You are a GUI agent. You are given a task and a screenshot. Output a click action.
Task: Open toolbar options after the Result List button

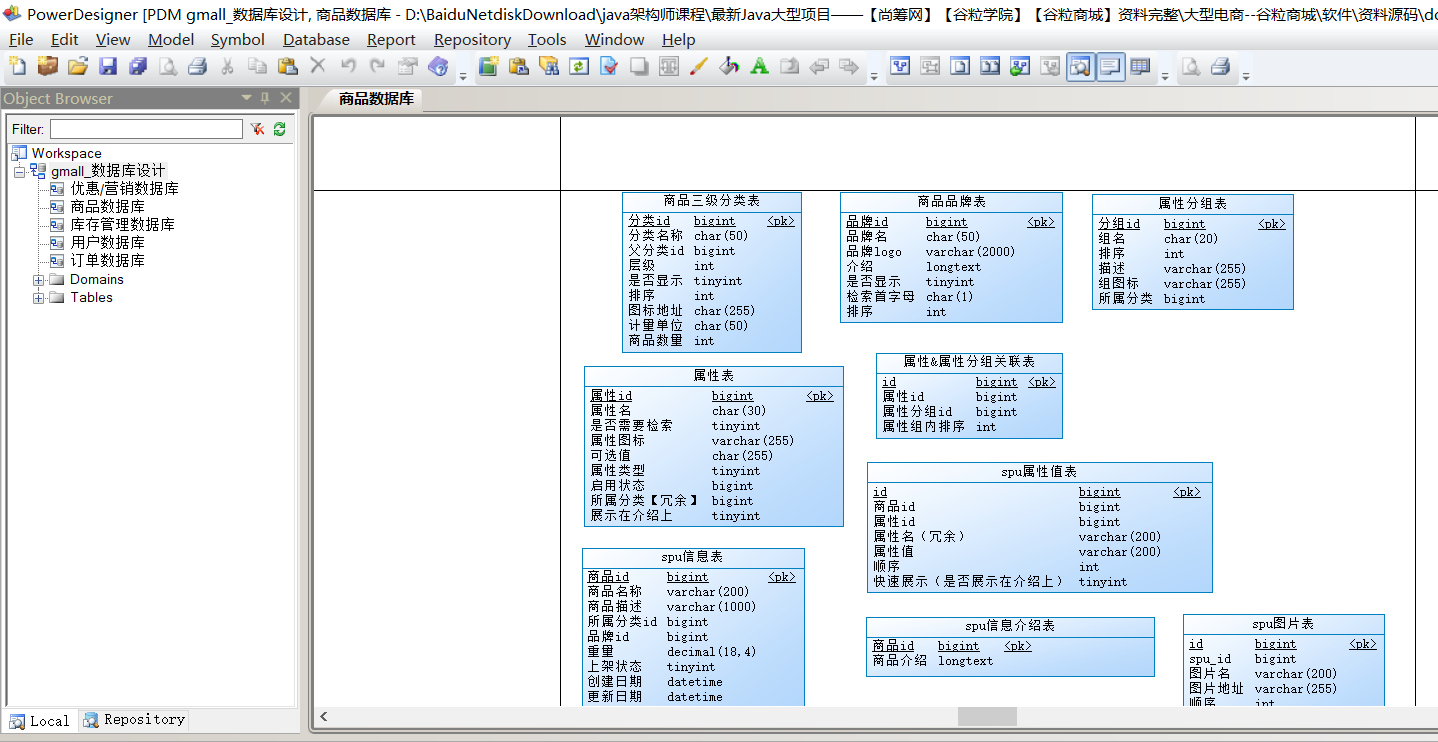point(1165,75)
